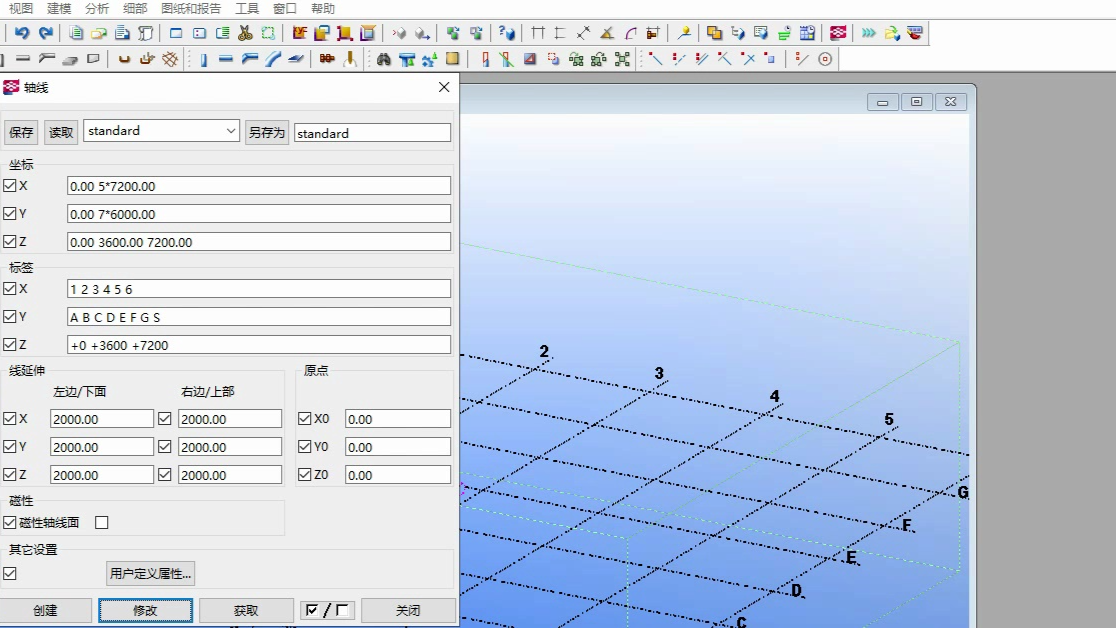Click the Undo arrow icon

[21, 33]
